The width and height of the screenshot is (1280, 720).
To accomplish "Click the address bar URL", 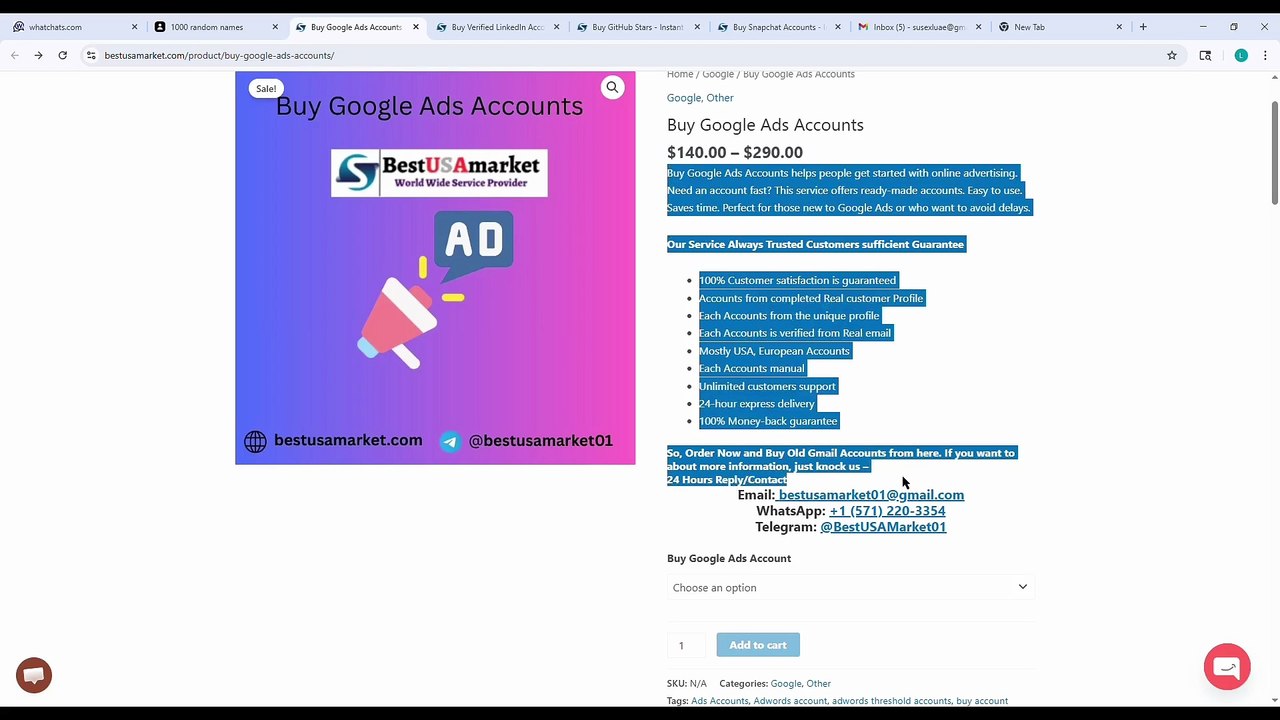I will (219, 55).
